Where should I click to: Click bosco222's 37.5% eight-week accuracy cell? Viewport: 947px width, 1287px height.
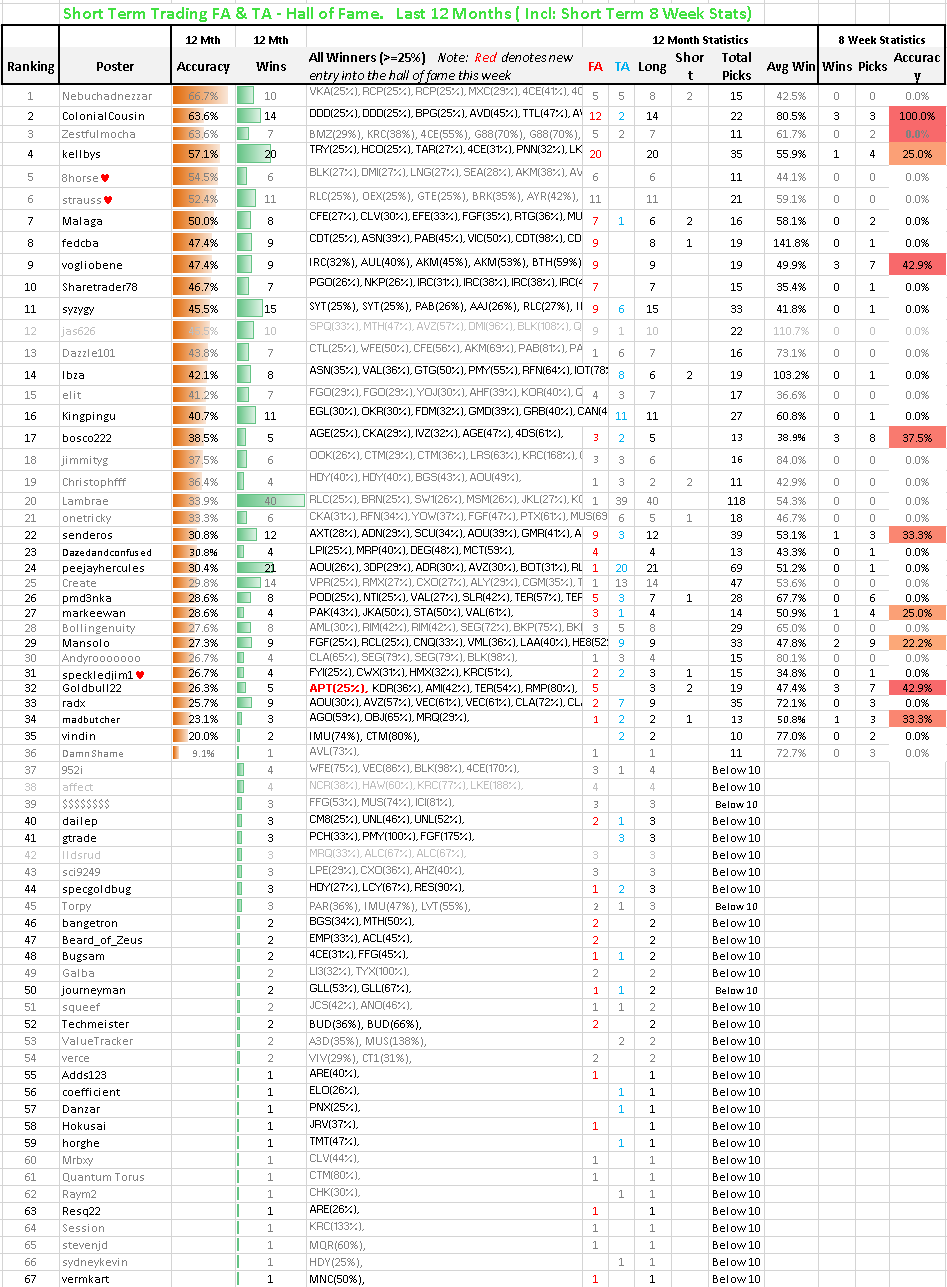pos(917,438)
